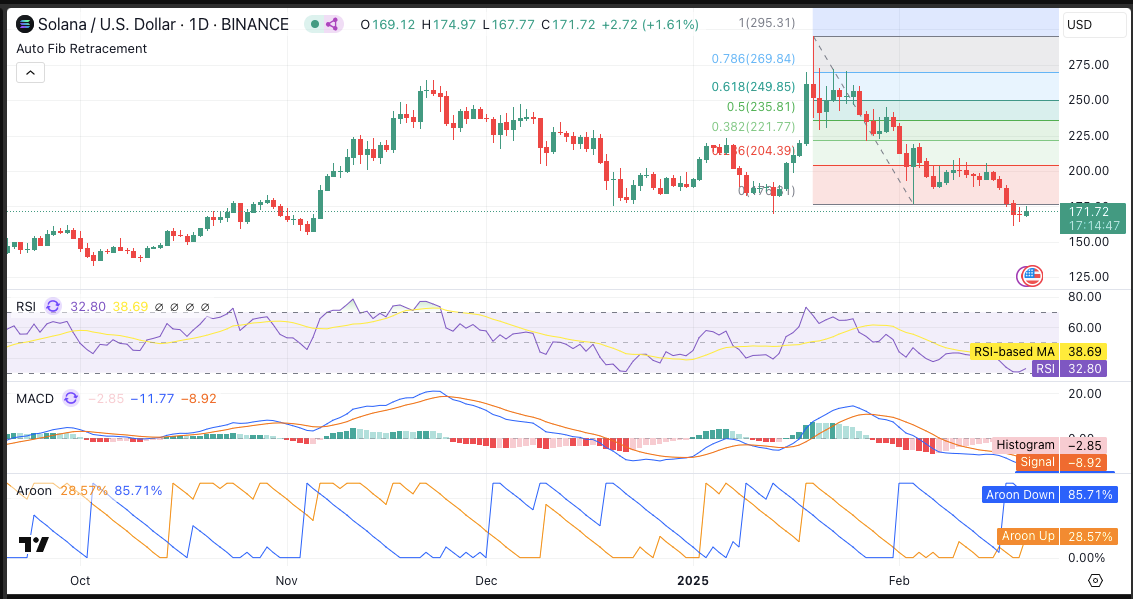The height and width of the screenshot is (599, 1133).
Task: Click the MACD legend value −11.77
Action: 153,398
